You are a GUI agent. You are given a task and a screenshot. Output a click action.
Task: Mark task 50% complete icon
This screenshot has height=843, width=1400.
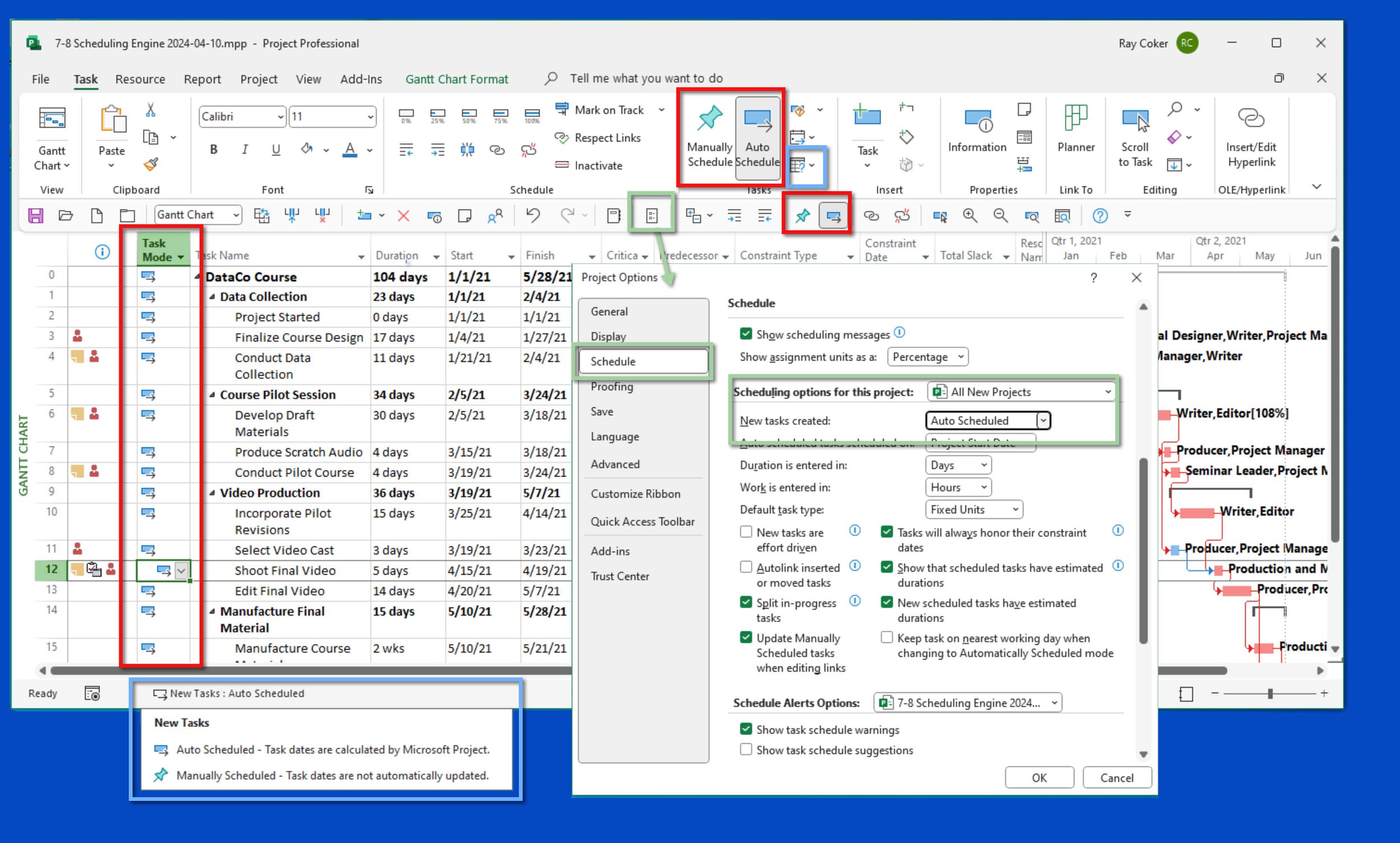(x=469, y=116)
